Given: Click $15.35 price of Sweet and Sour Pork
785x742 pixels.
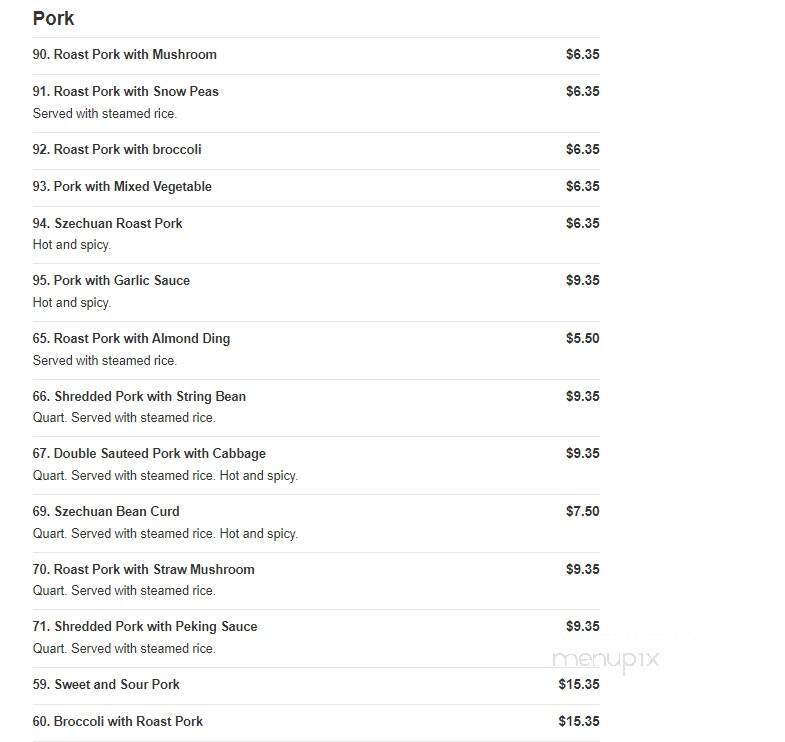Looking at the screenshot, I should [579, 684].
